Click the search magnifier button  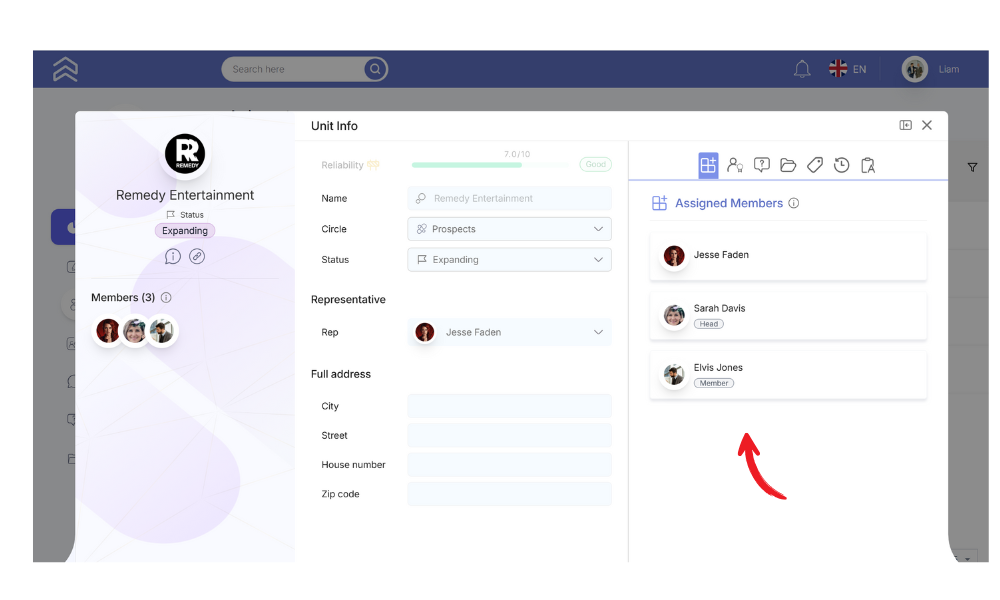375,69
